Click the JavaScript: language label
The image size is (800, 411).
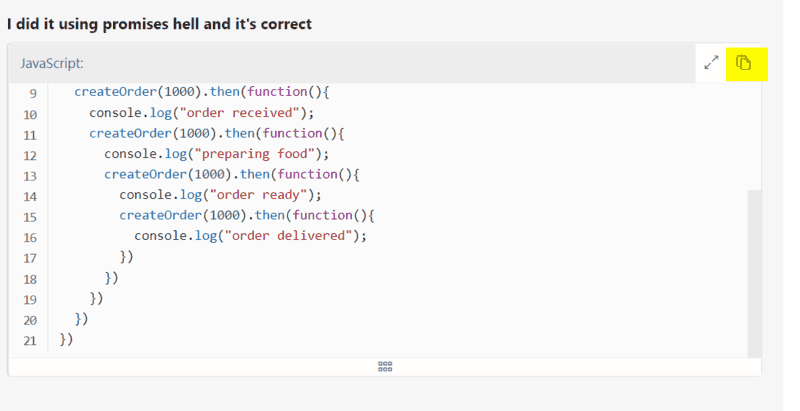(52, 63)
